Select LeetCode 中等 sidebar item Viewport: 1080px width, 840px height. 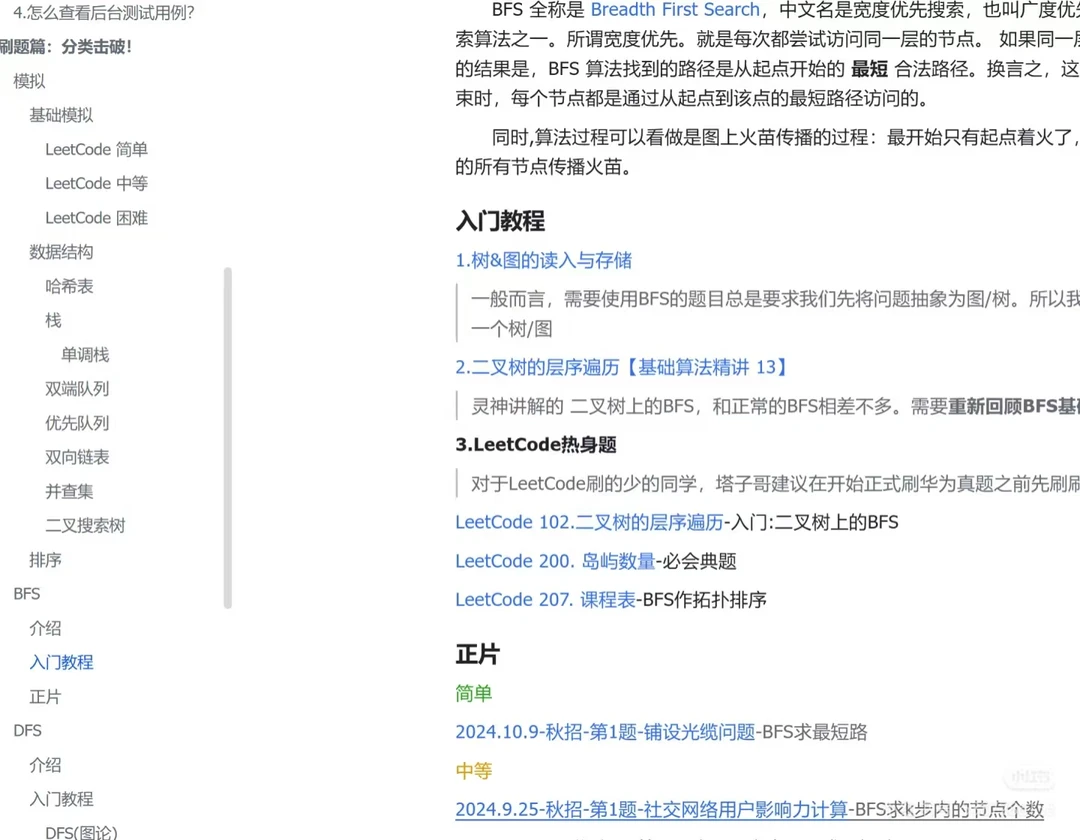(96, 183)
